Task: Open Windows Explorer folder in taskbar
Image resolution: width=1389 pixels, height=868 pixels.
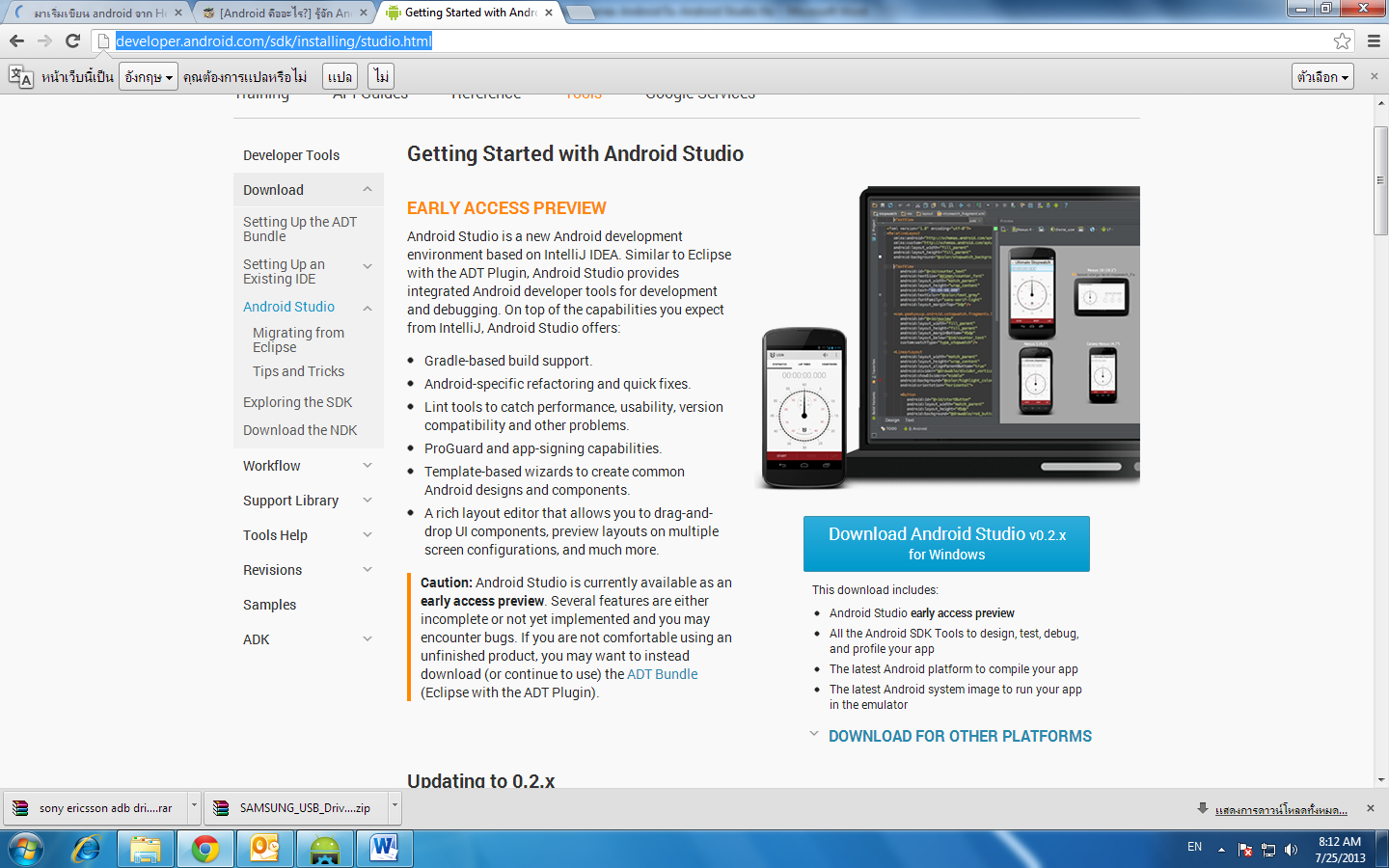Action: tap(146, 850)
